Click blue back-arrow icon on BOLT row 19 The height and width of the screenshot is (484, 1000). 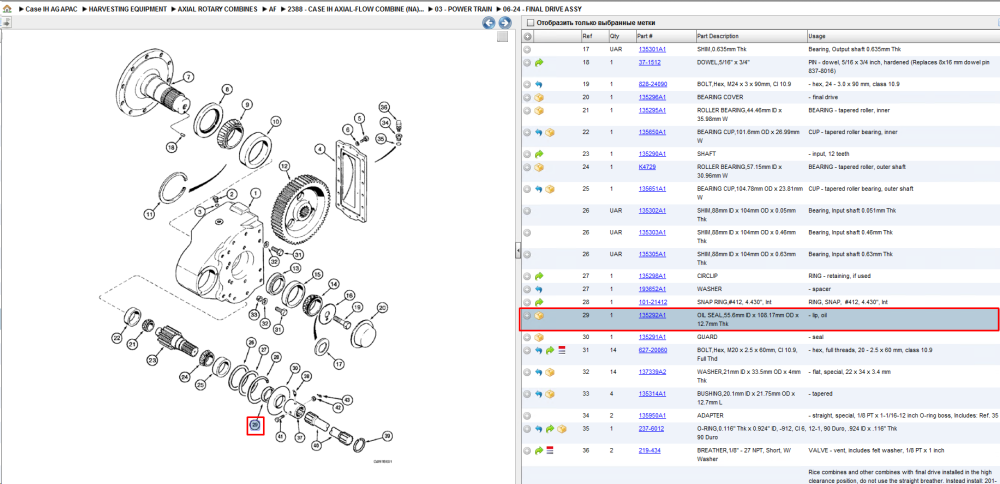tap(539, 84)
